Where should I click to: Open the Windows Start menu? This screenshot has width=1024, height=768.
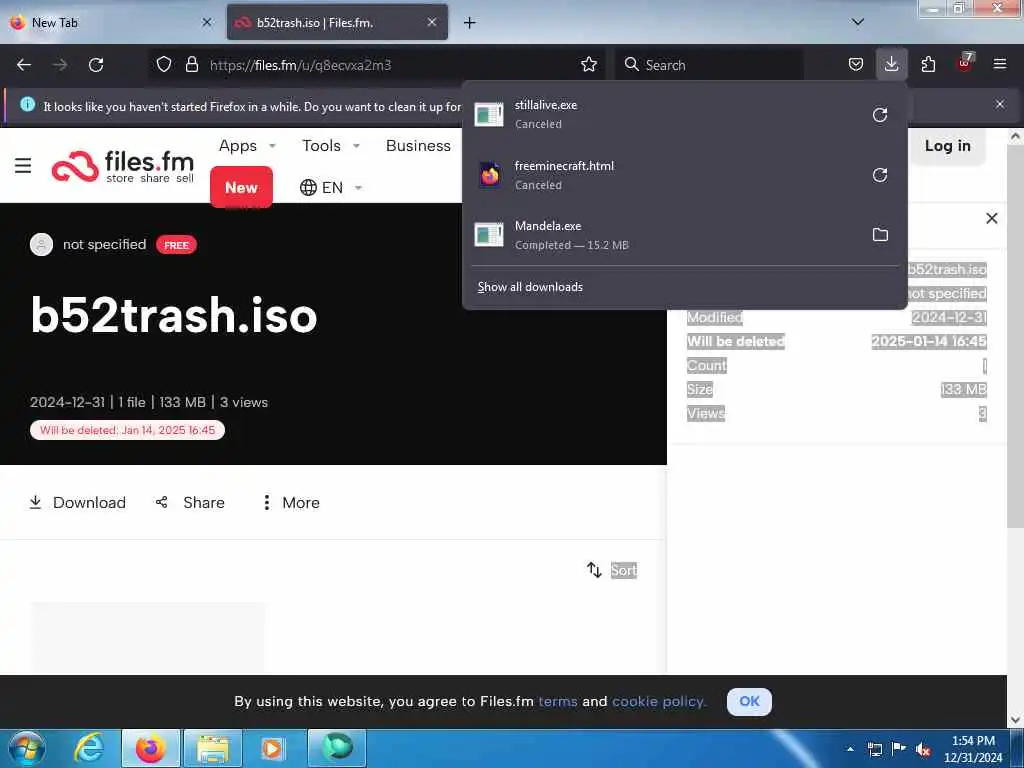coord(27,748)
